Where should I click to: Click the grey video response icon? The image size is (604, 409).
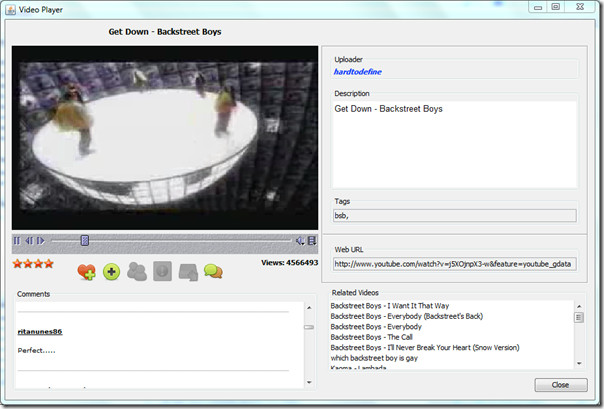[x=188, y=272]
